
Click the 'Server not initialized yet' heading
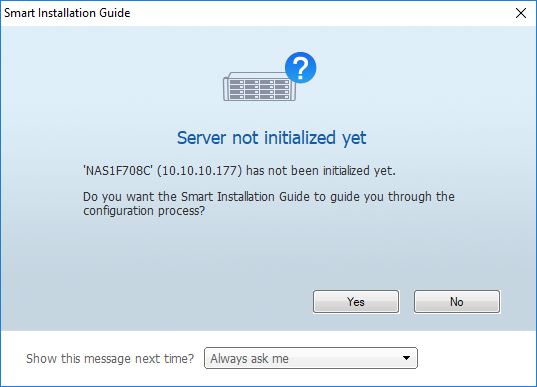click(x=272, y=138)
